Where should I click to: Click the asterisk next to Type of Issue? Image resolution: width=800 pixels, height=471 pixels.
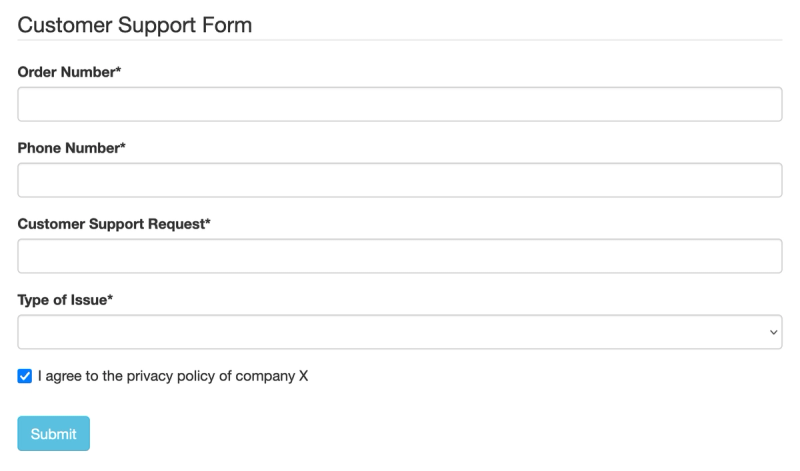[109, 299]
